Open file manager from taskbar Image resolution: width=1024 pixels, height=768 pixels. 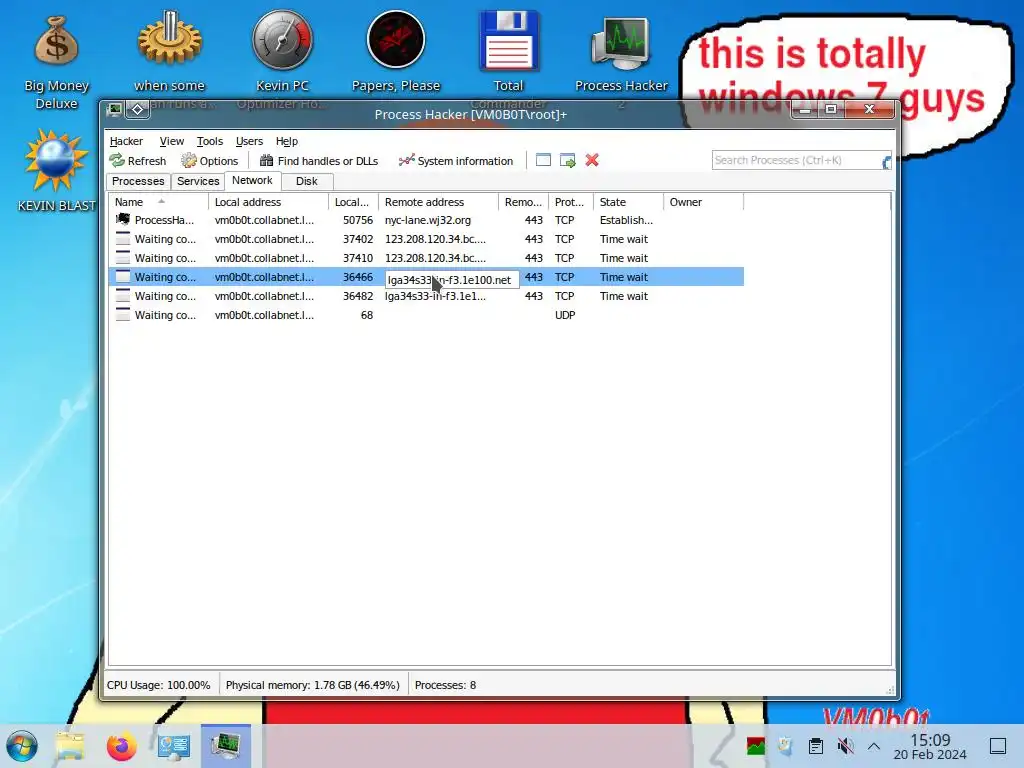tap(70, 746)
